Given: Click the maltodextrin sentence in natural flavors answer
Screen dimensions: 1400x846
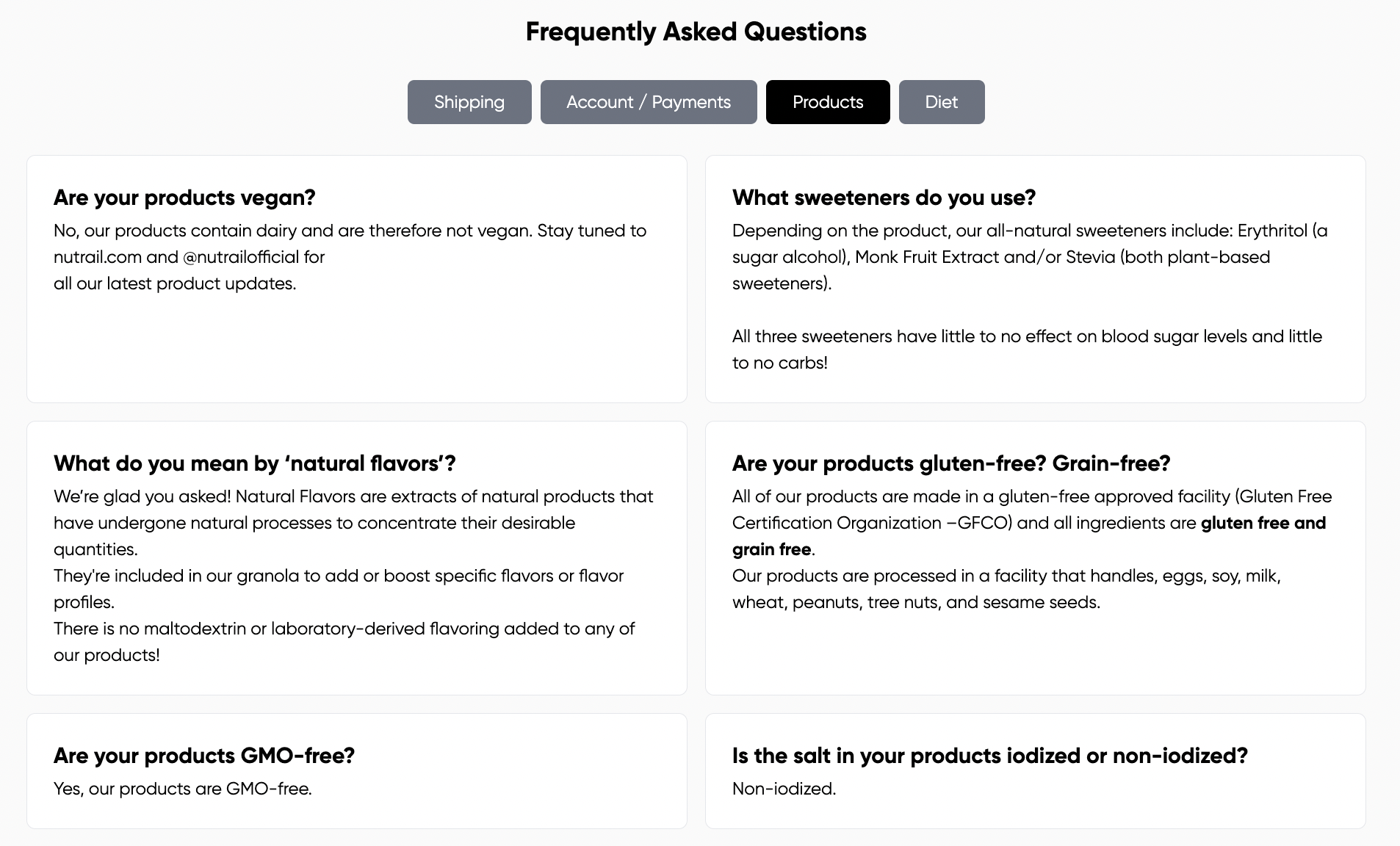Looking at the screenshot, I should tap(344, 629).
